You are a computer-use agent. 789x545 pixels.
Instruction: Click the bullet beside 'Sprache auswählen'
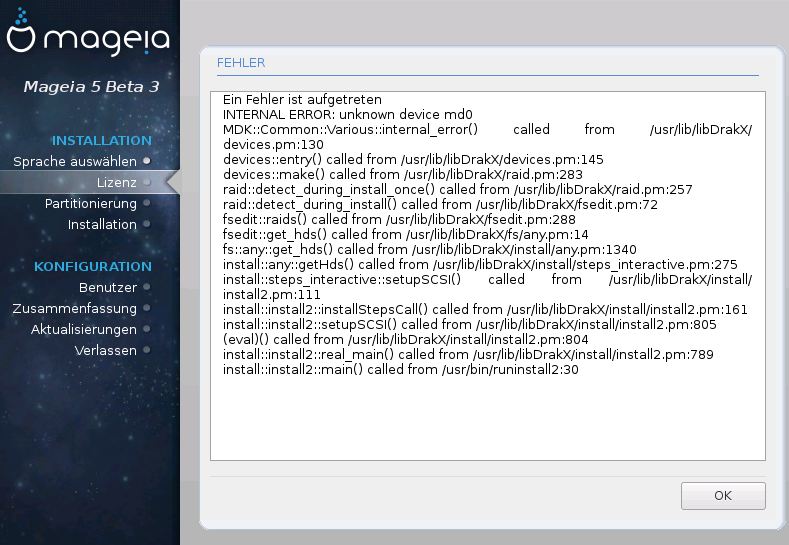pyautogui.click(x=146, y=161)
